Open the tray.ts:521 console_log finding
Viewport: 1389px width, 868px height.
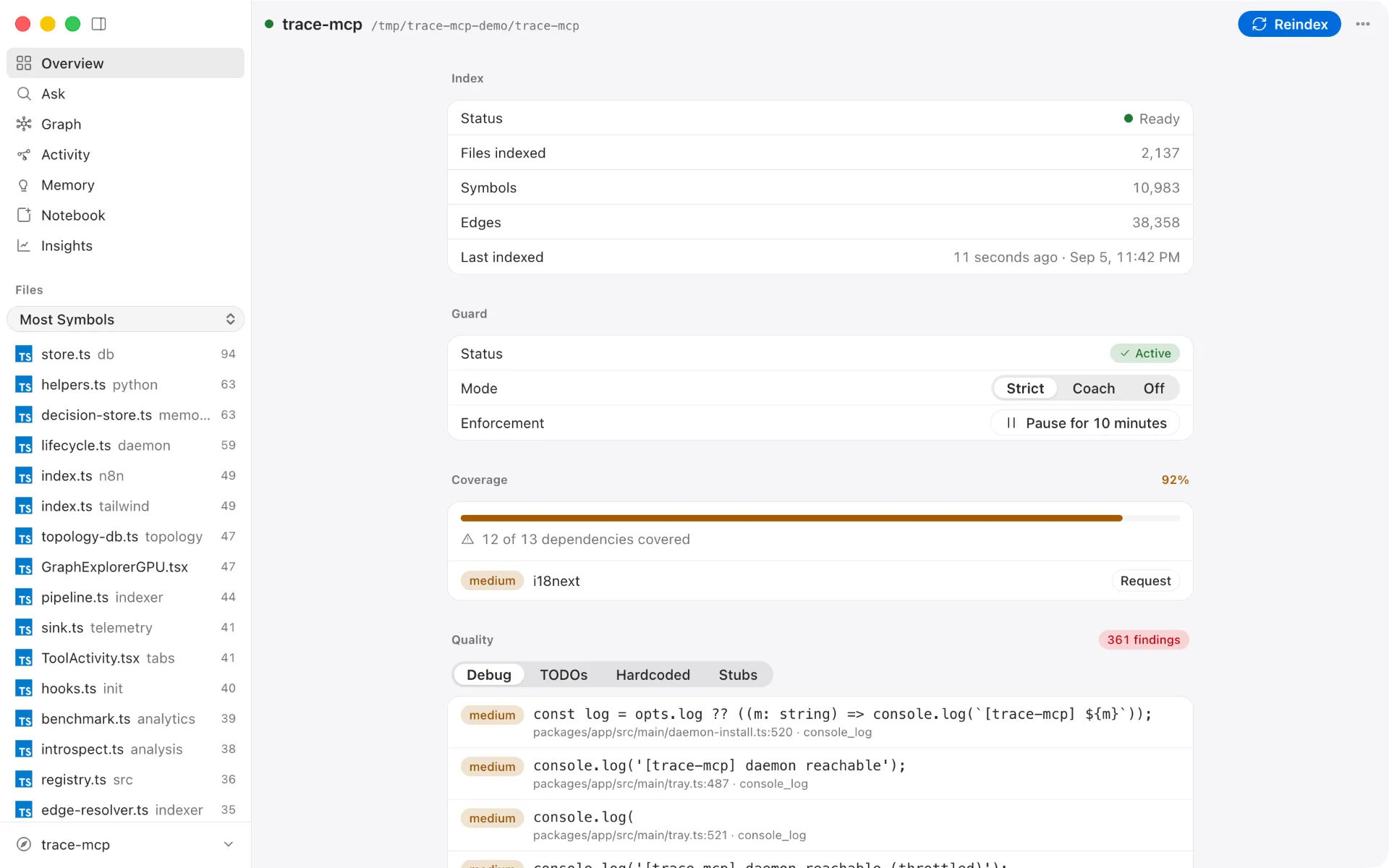[820, 825]
